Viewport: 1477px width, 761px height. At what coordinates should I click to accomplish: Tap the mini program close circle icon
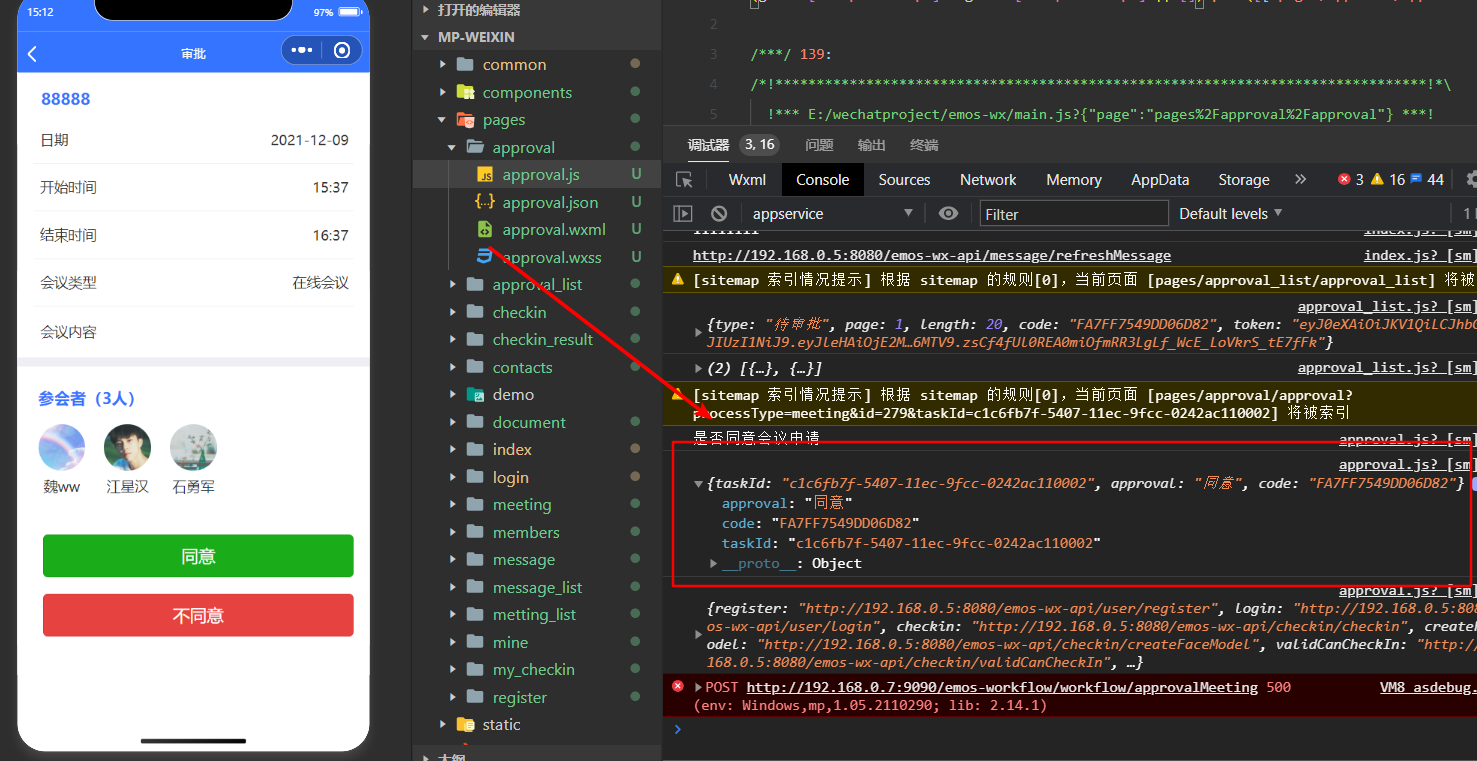342,51
